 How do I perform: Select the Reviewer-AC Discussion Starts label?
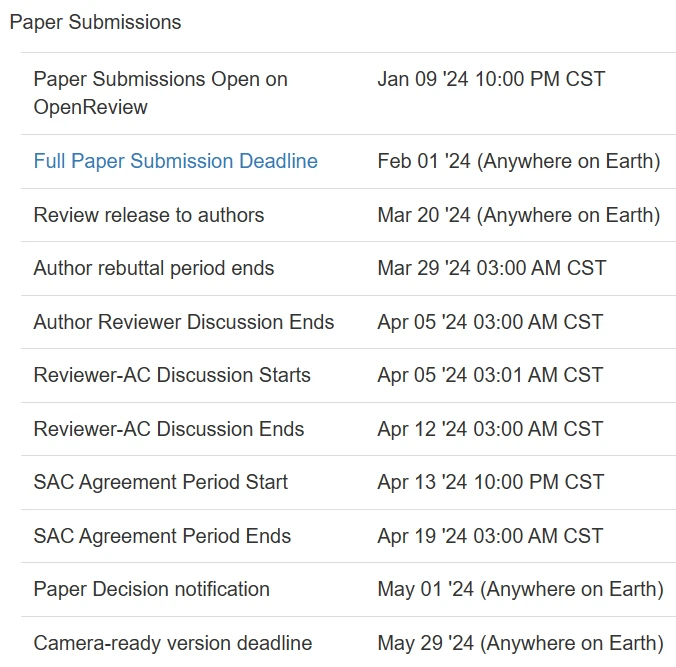[172, 375]
